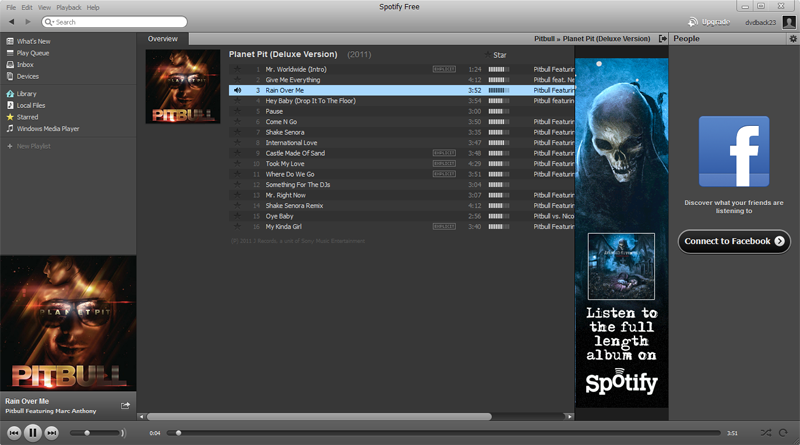Viewport: 800px width, 445px height.
Task: Click the song progress seek bar
Action: [444, 433]
